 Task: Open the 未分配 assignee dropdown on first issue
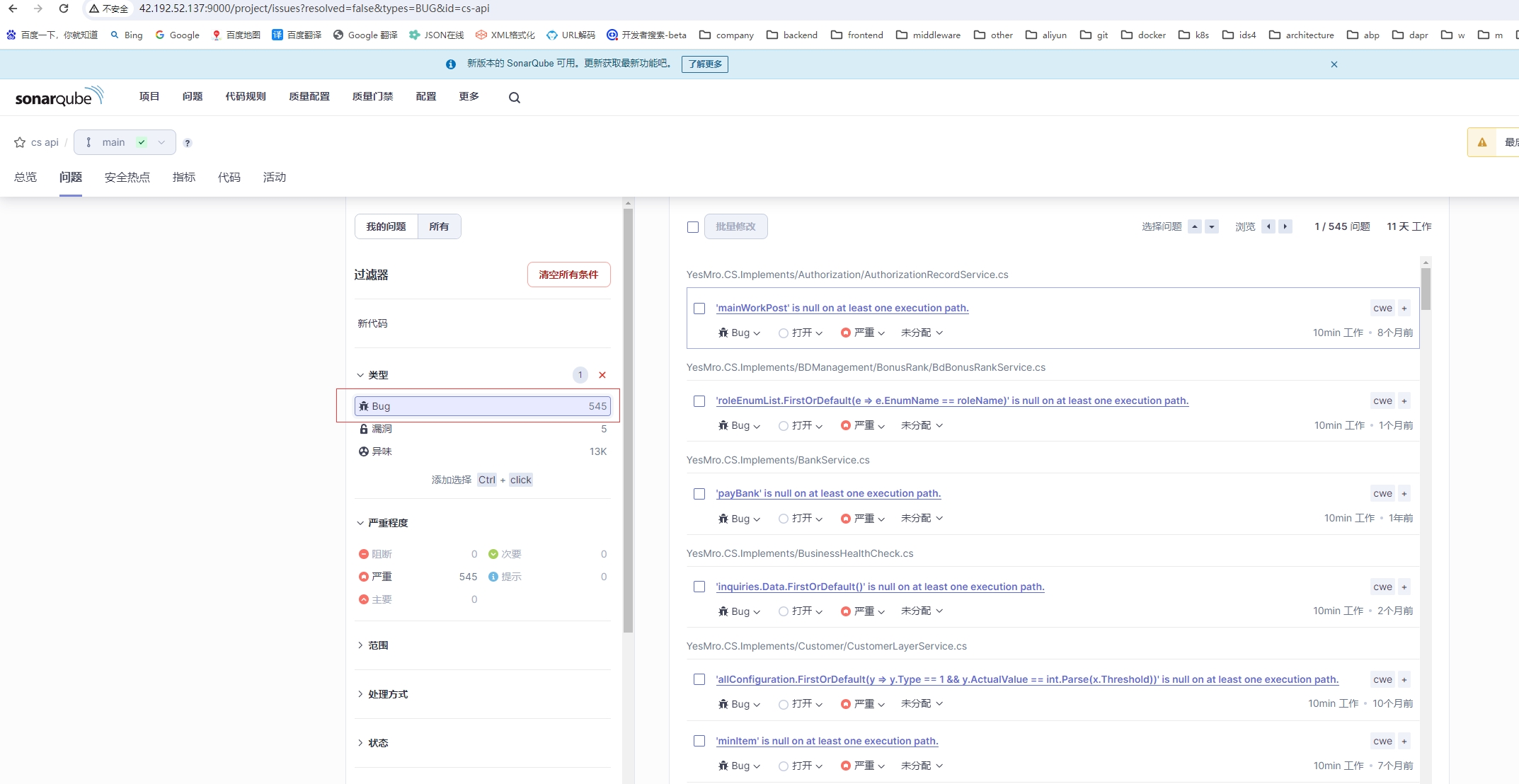coord(922,333)
